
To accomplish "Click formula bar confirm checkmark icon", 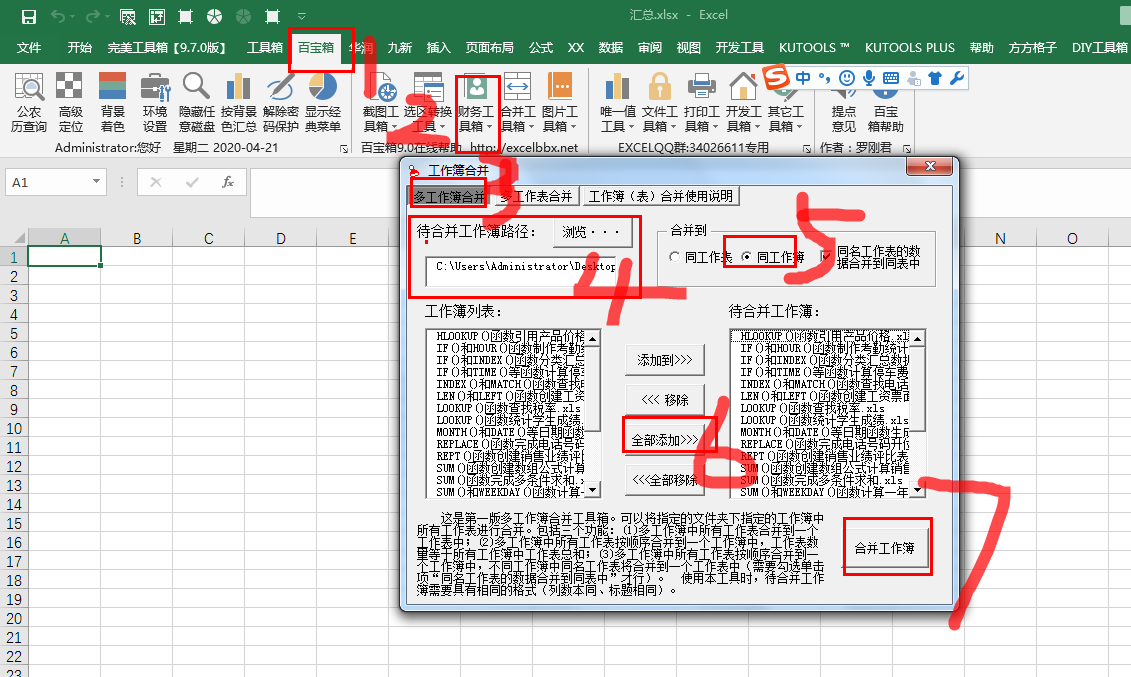I will (x=192, y=182).
